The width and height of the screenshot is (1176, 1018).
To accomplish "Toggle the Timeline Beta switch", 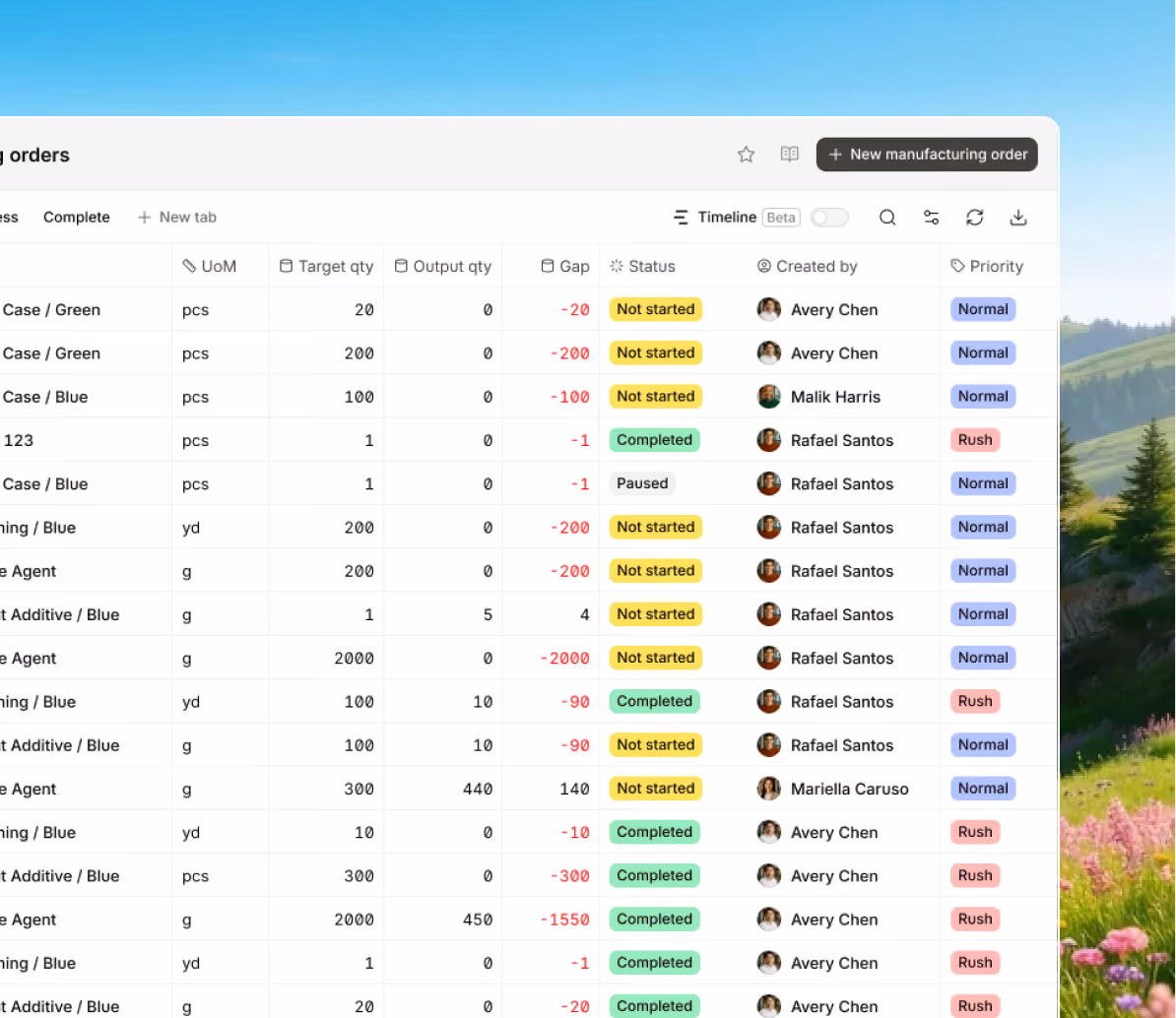I will click(829, 218).
